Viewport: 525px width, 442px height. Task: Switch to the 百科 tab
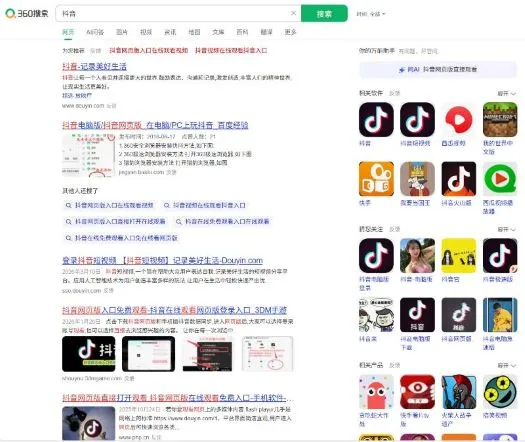tap(242, 32)
